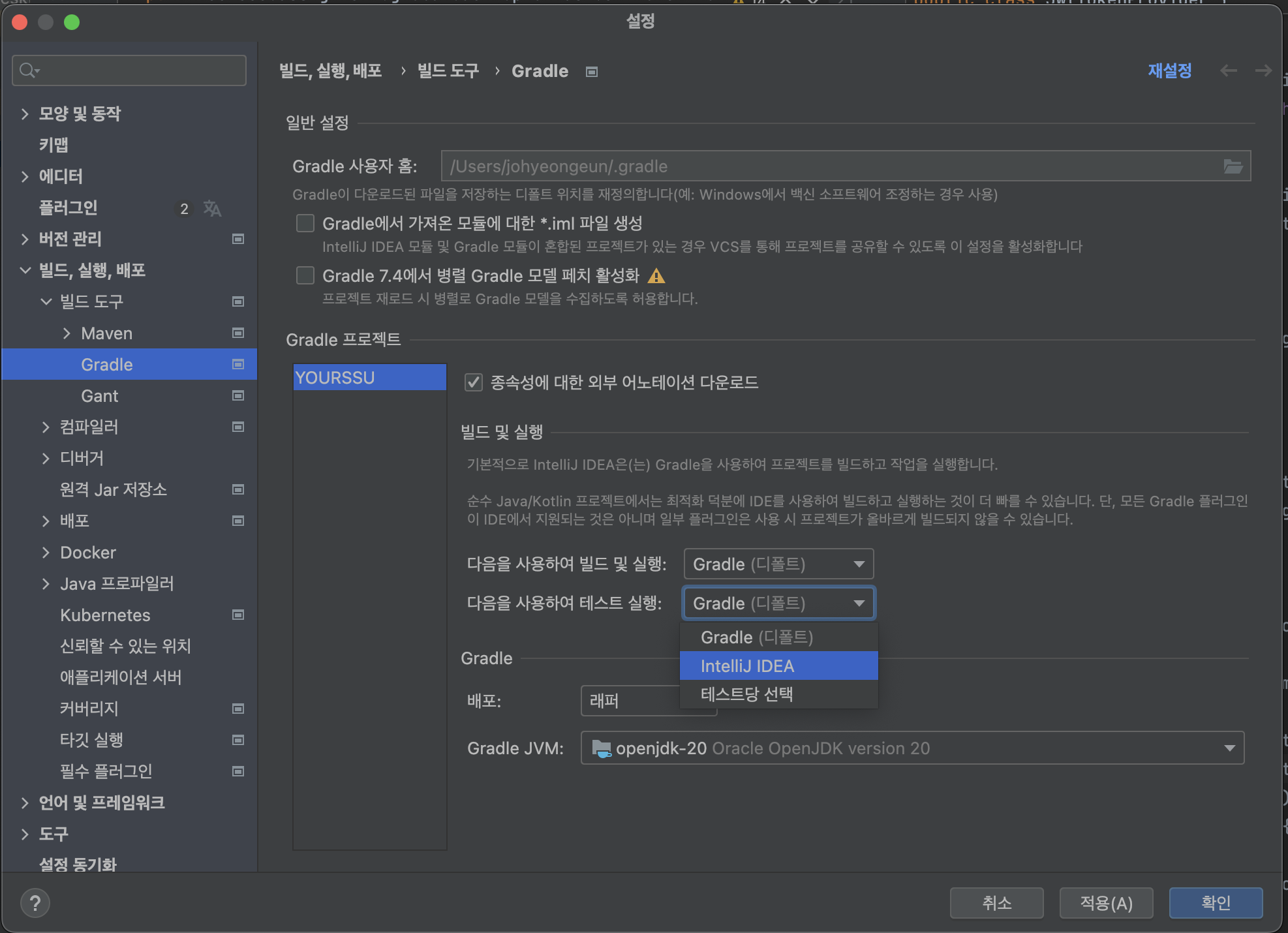Click the warning triangle beside parallel model fetch
The width and height of the screenshot is (1288, 933).
pos(656,276)
